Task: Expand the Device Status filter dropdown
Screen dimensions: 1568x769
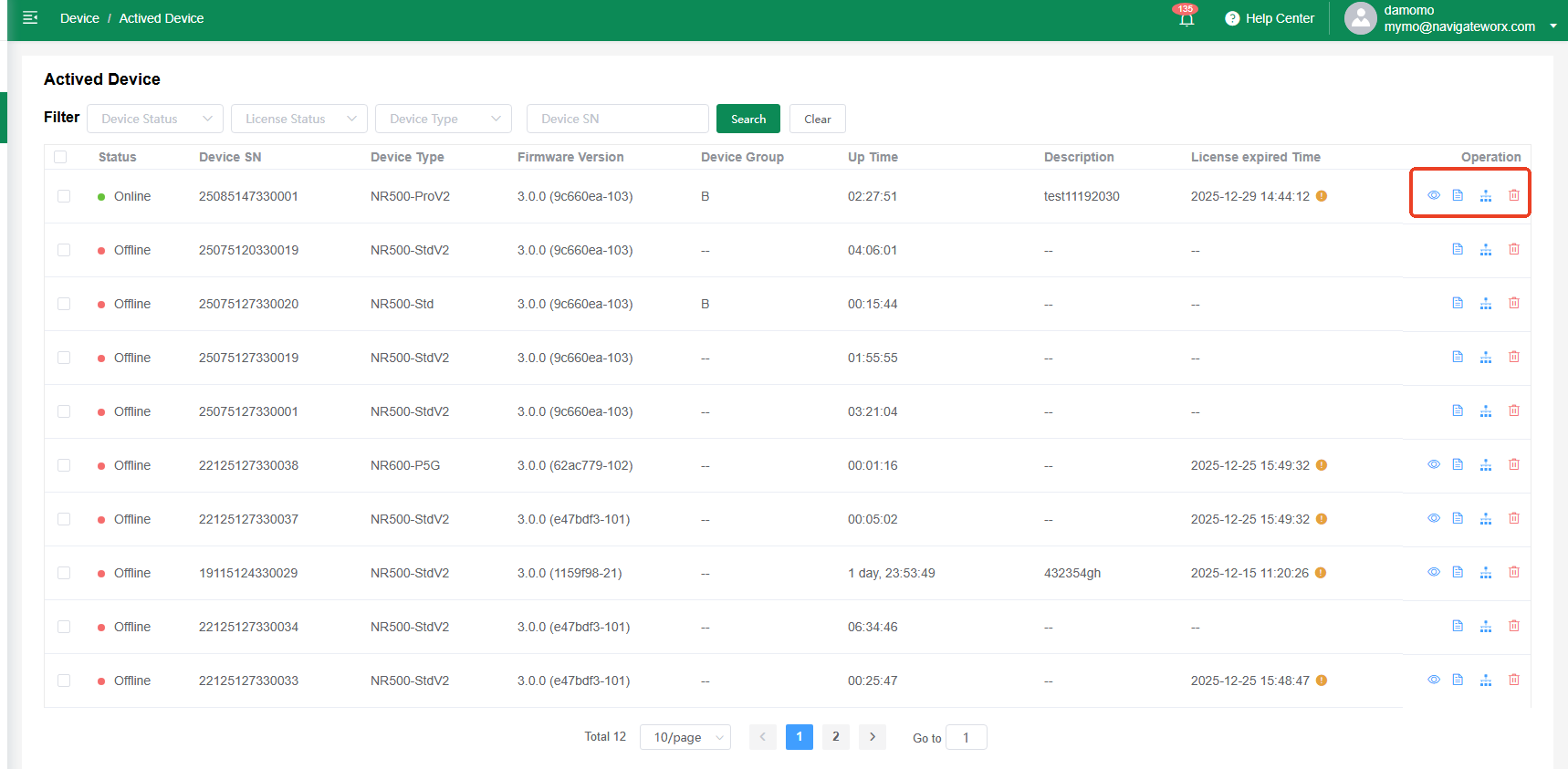Action: (x=155, y=119)
